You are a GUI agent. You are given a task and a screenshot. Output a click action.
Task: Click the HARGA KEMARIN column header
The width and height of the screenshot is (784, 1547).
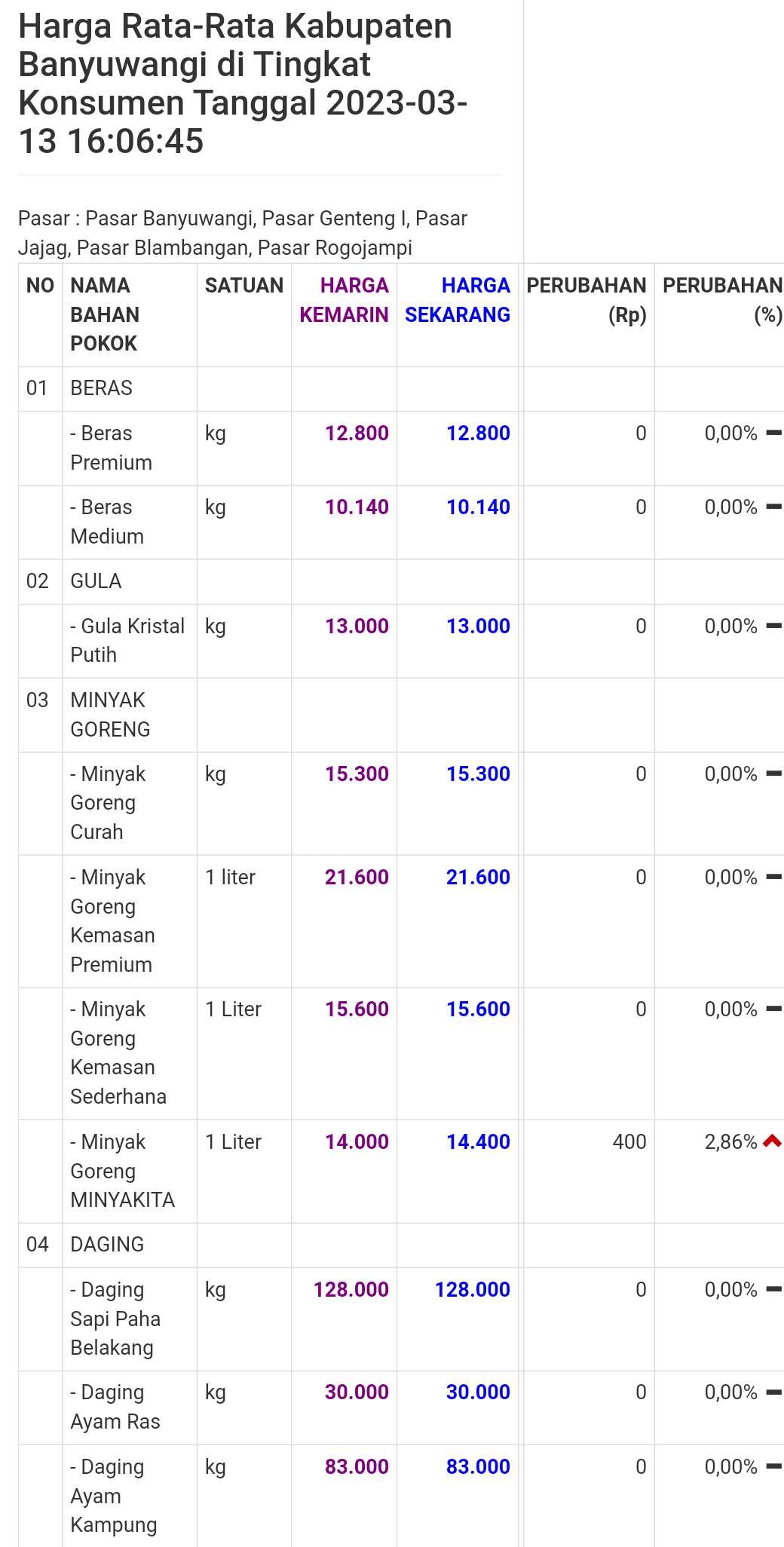tap(345, 300)
